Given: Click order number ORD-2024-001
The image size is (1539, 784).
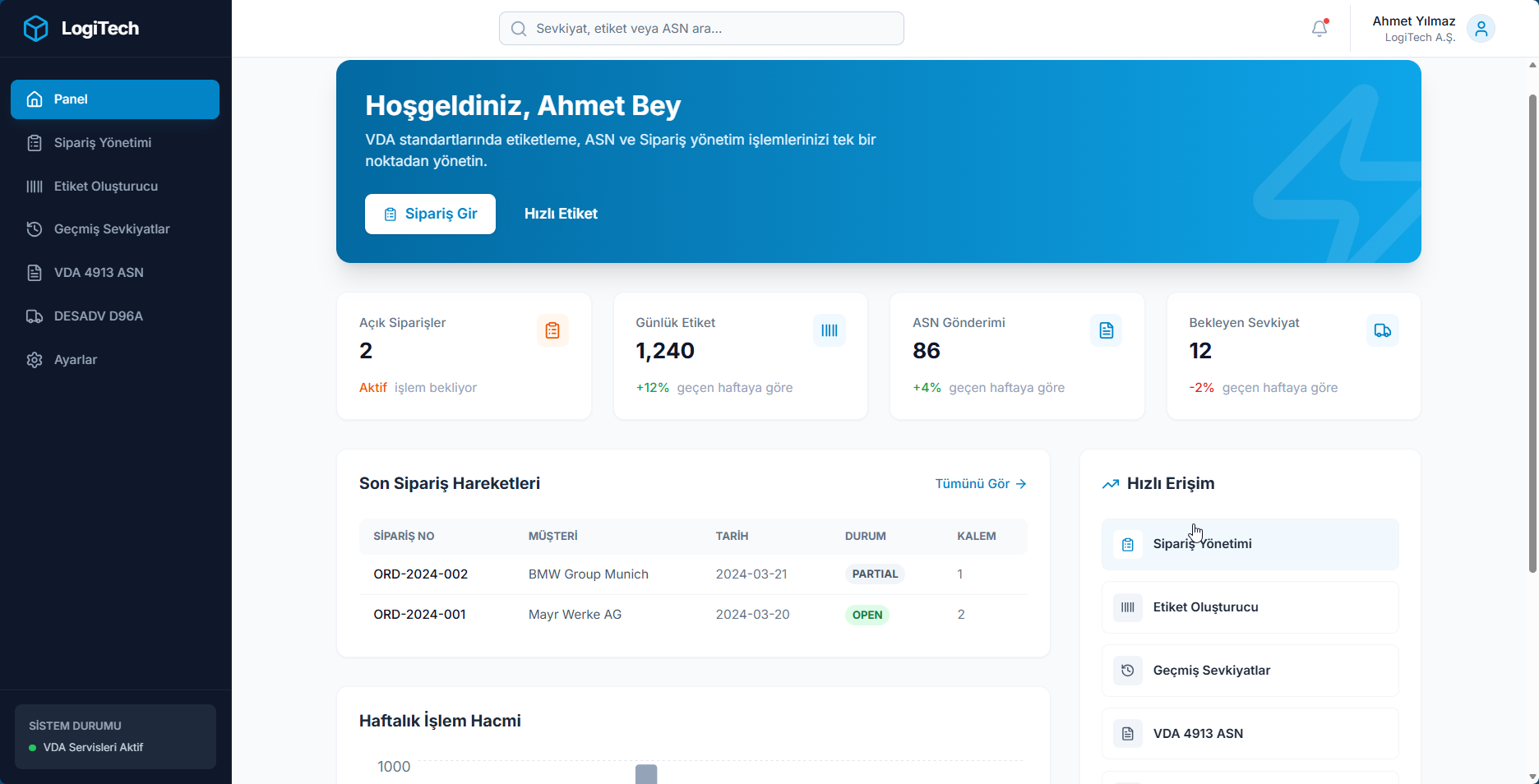Looking at the screenshot, I should coord(419,615).
